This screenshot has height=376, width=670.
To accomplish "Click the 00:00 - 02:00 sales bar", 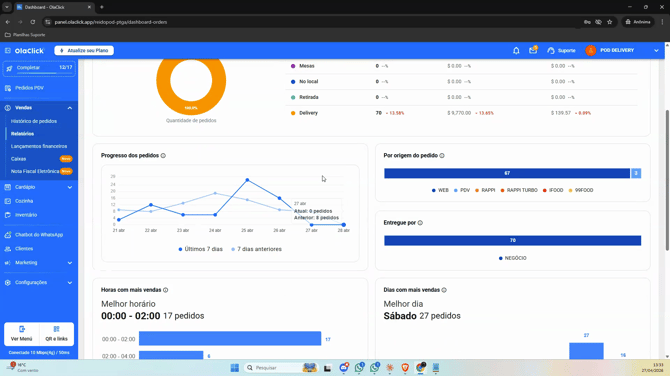I will (x=230, y=338).
